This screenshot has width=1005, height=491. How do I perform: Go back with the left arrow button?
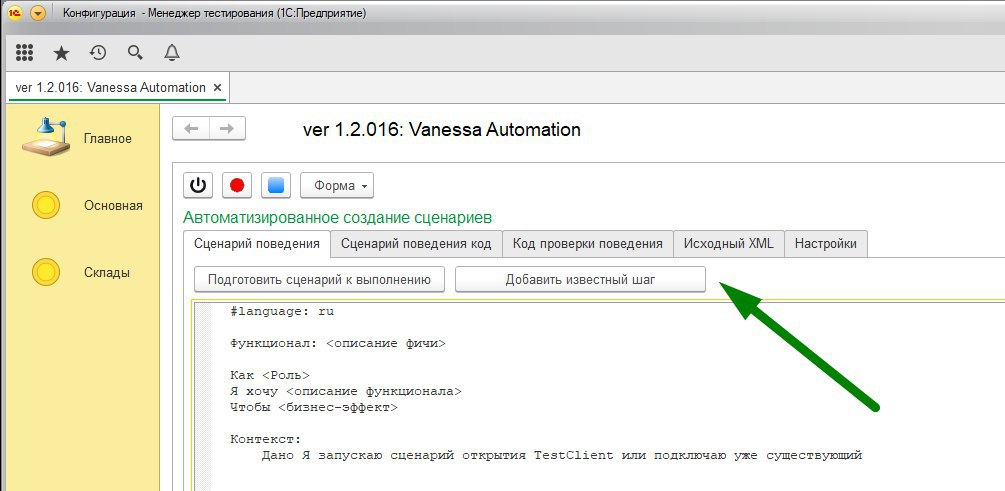[191, 129]
